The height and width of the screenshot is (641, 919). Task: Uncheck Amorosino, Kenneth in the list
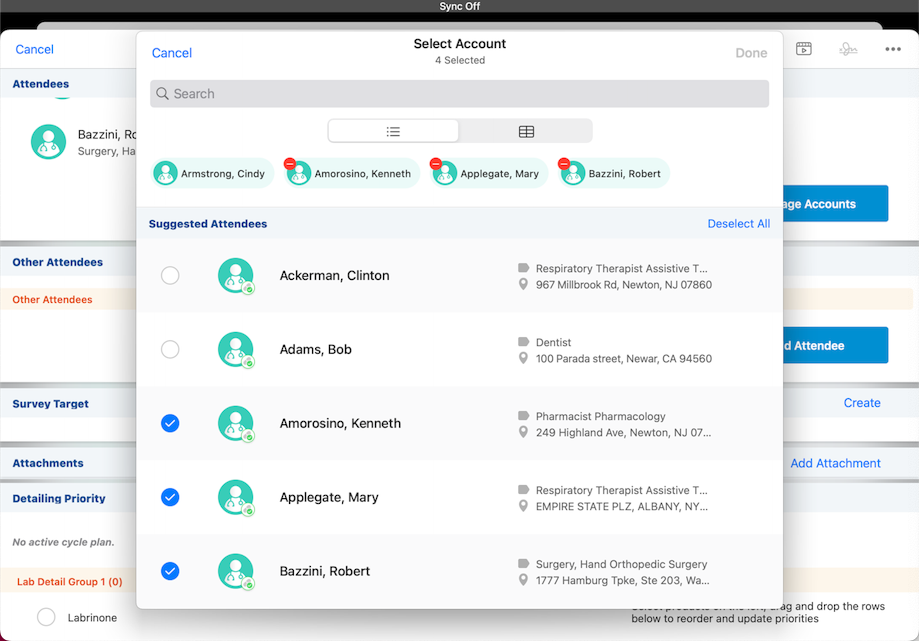click(170, 424)
